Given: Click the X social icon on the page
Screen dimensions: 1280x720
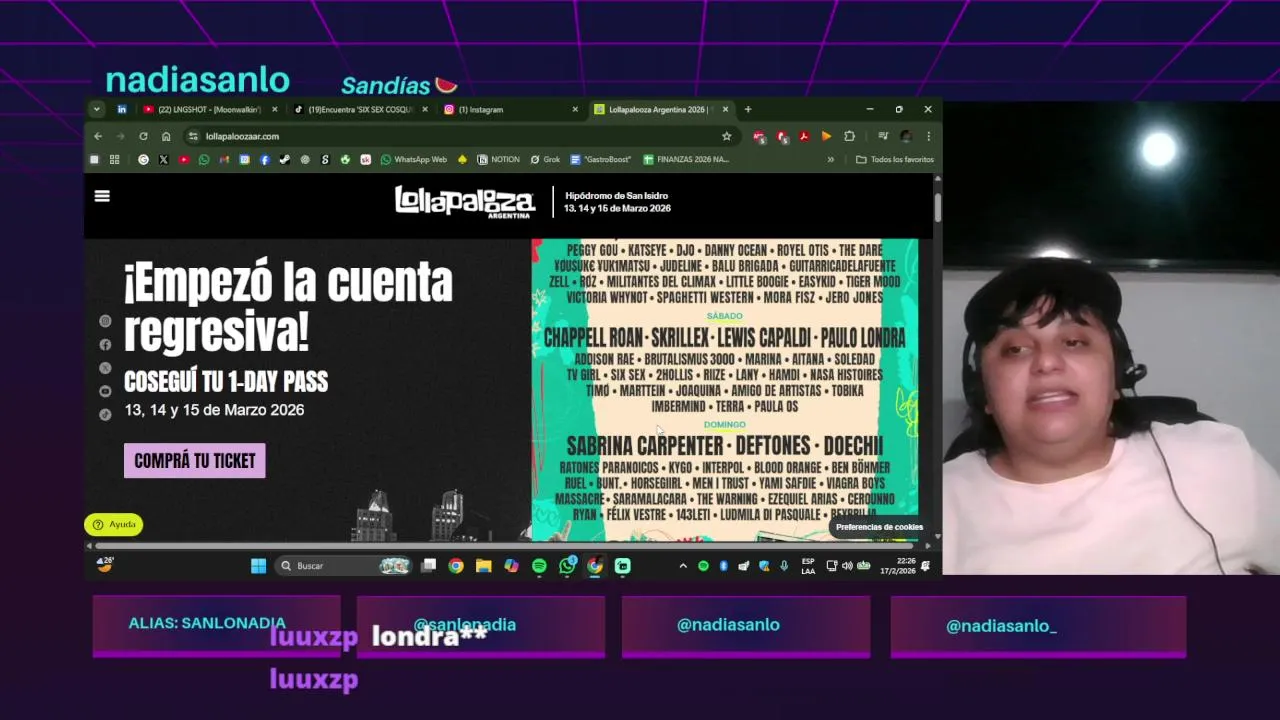Looking at the screenshot, I should click(x=105, y=368).
